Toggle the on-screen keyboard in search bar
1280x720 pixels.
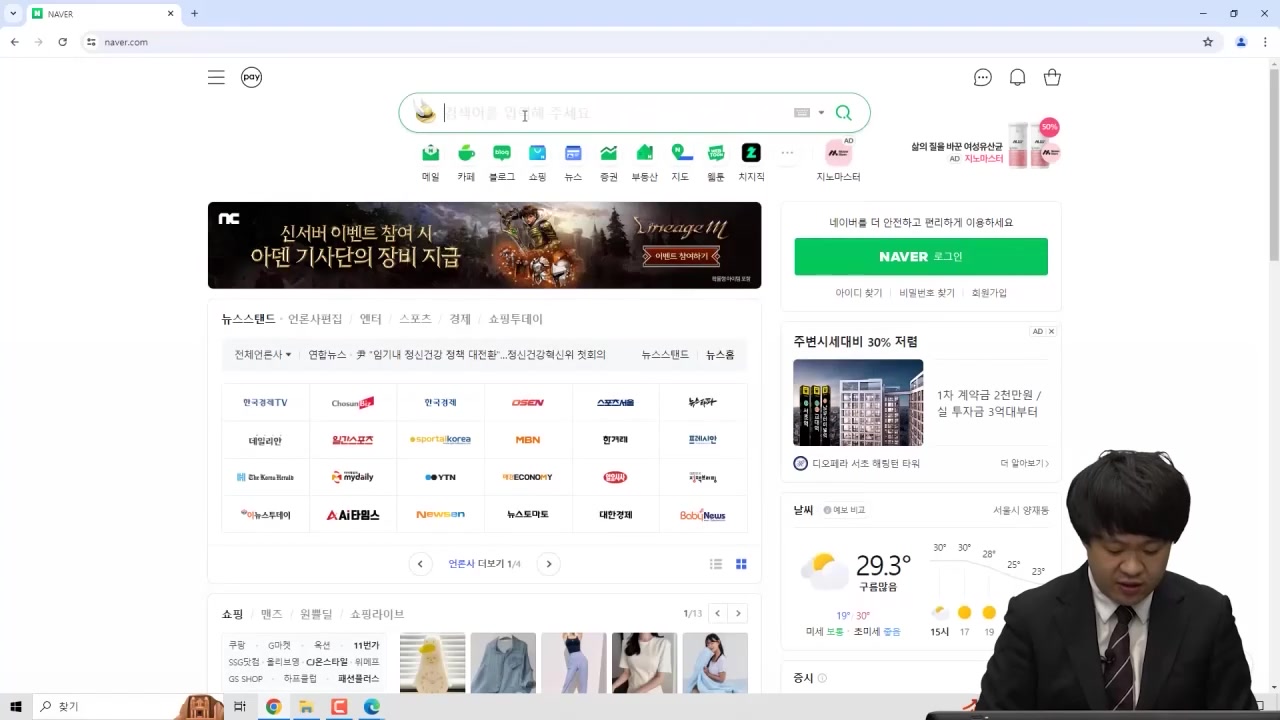click(x=802, y=112)
